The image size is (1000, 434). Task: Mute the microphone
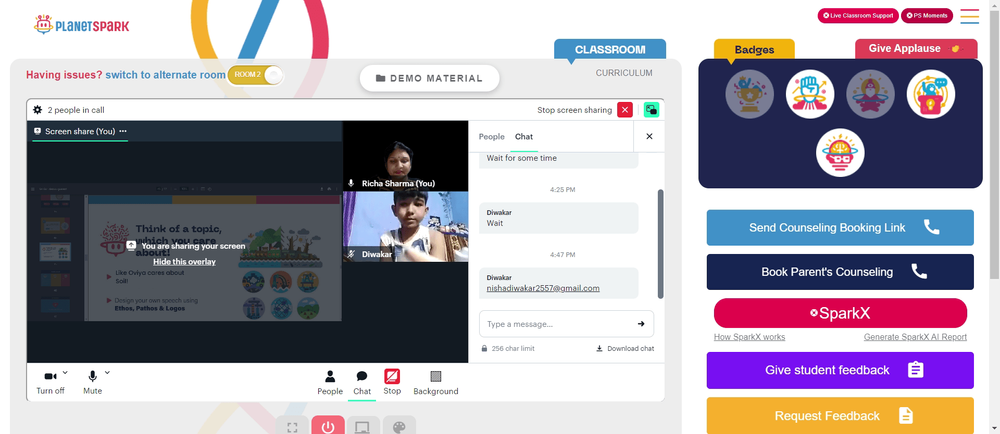point(92,382)
